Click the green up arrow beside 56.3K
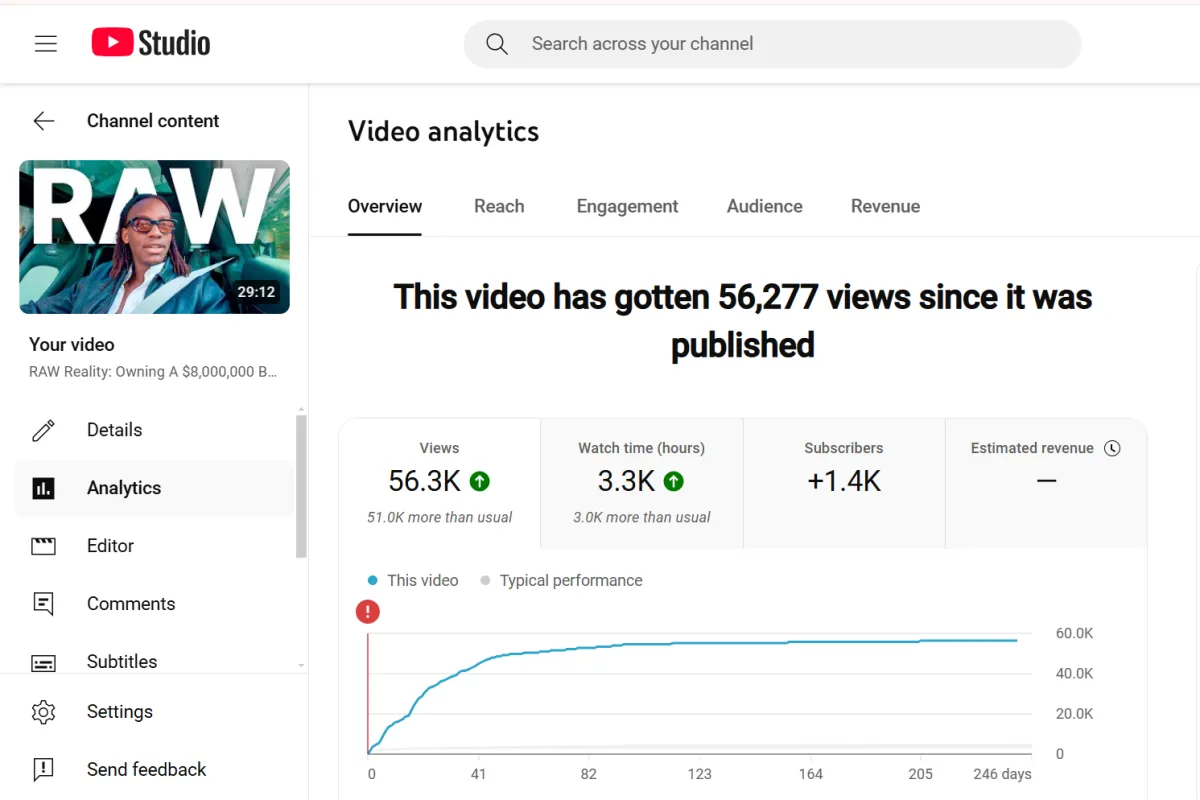The image size is (1200, 800). coord(480,481)
